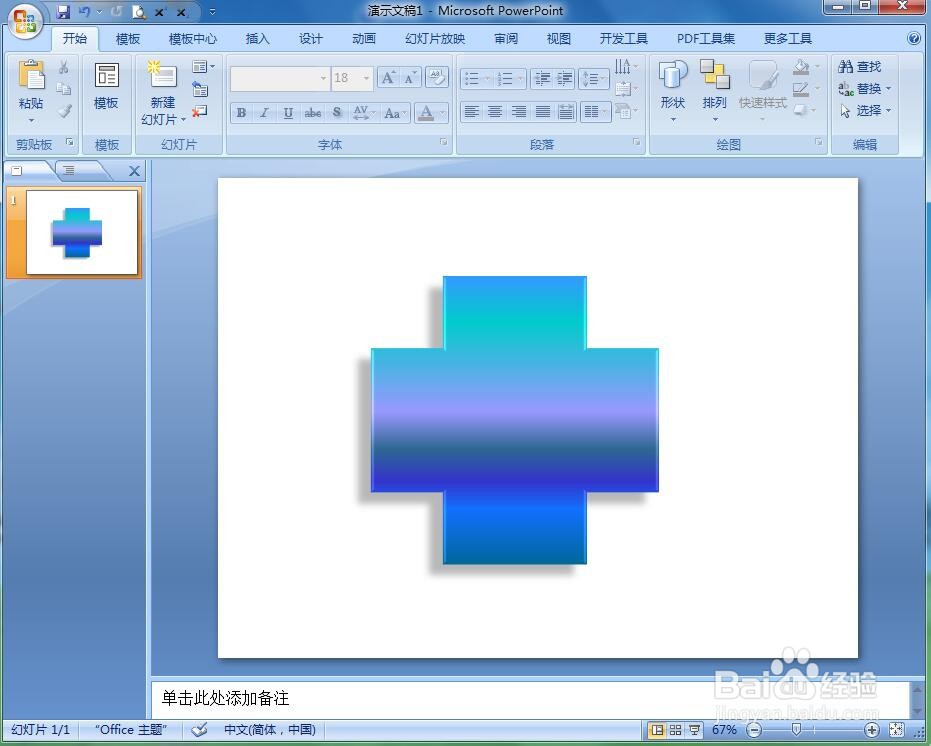Apply strikethrough formatting
The image size is (931, 746).
click(311, 112)
